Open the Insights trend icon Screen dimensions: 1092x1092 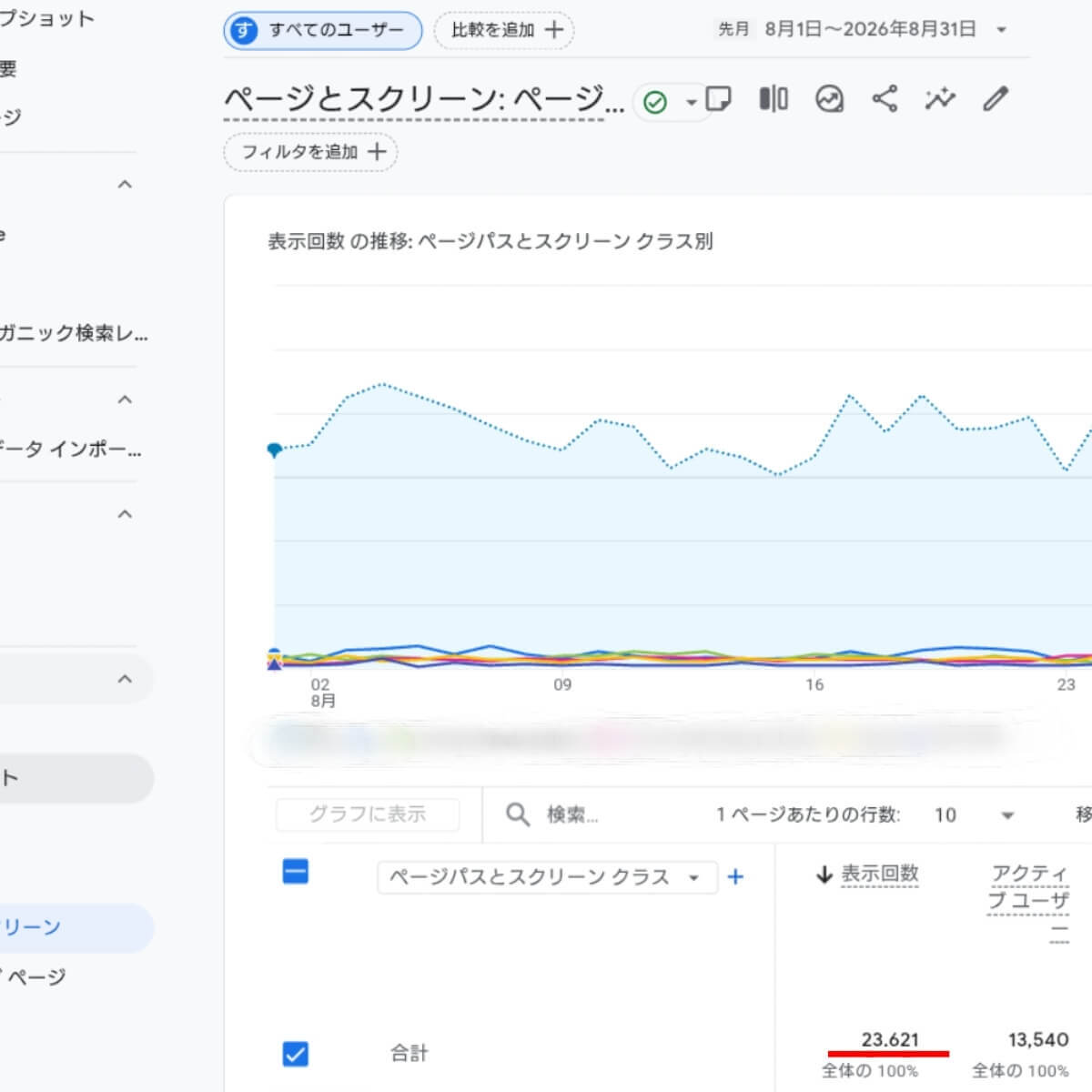point(829,98)
